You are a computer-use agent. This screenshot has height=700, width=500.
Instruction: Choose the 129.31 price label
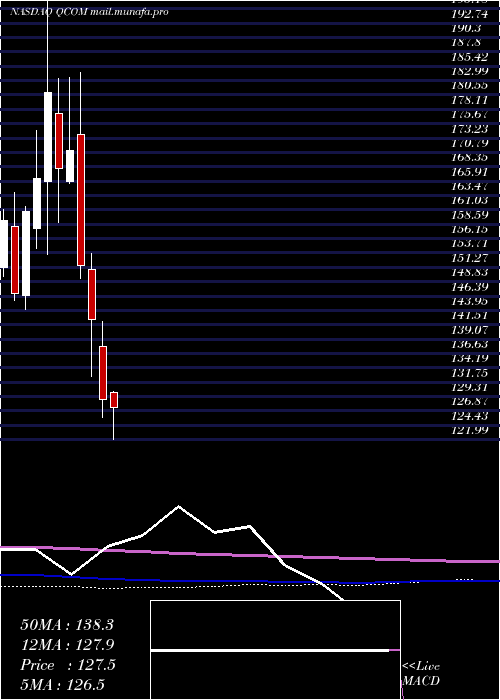coord(470,387)
